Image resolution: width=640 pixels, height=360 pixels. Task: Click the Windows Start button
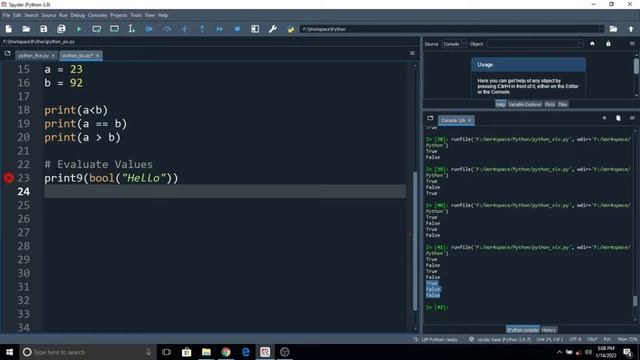pyautogui.click(x=9, y=352)
